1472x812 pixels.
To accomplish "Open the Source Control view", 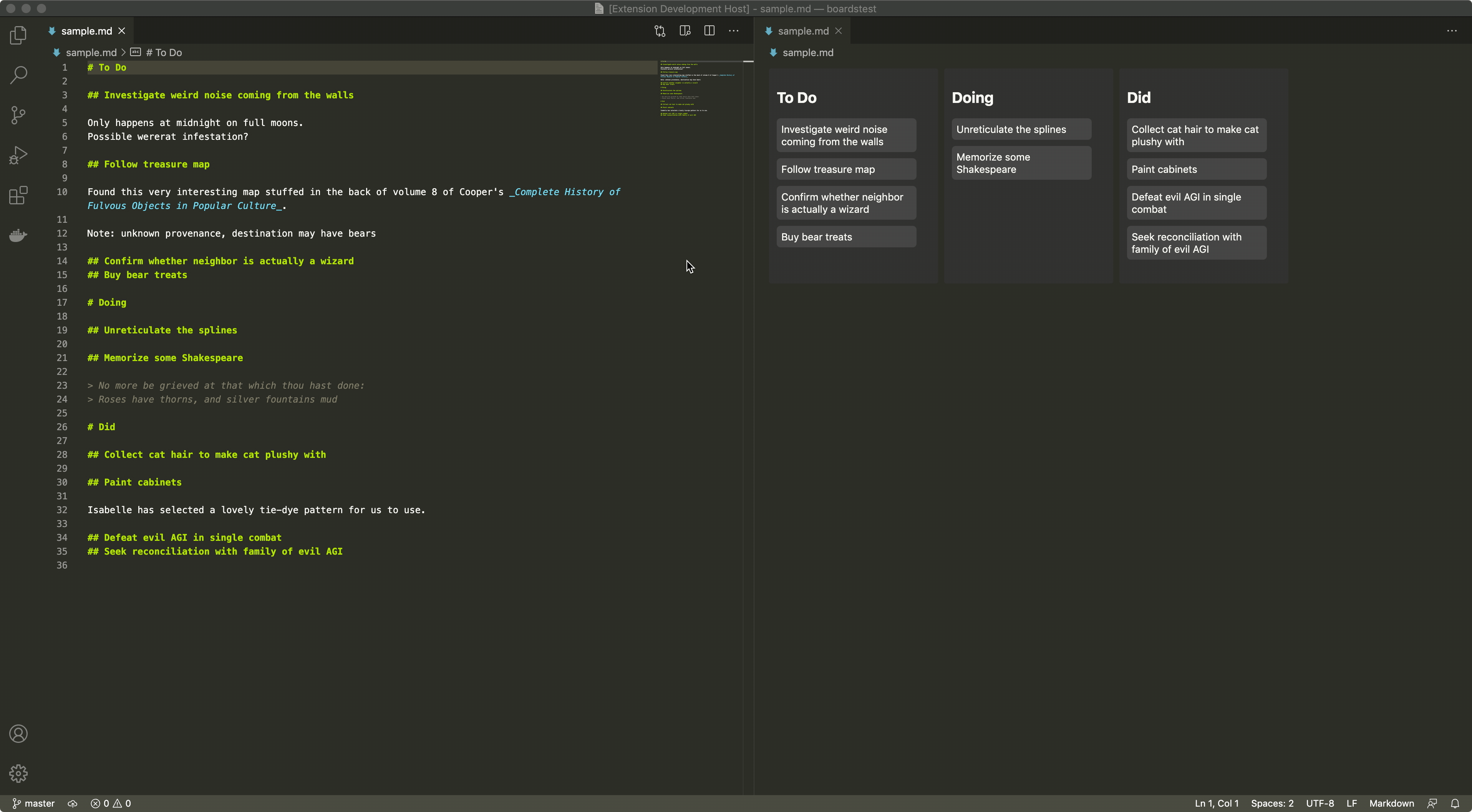I will click(18, 115).
